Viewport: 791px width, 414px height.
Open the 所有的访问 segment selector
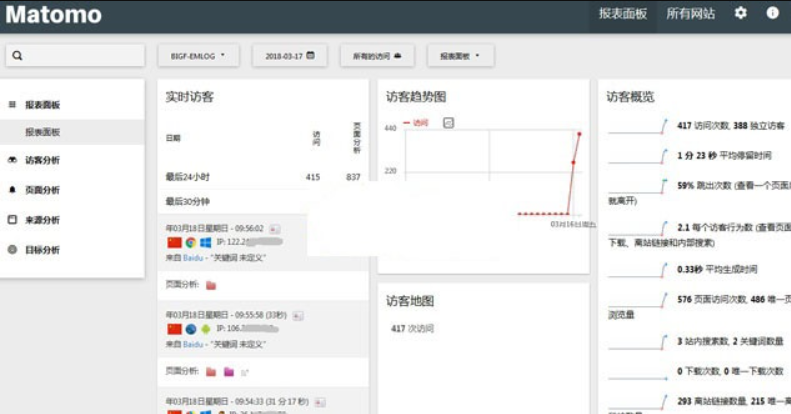[376, 56]
